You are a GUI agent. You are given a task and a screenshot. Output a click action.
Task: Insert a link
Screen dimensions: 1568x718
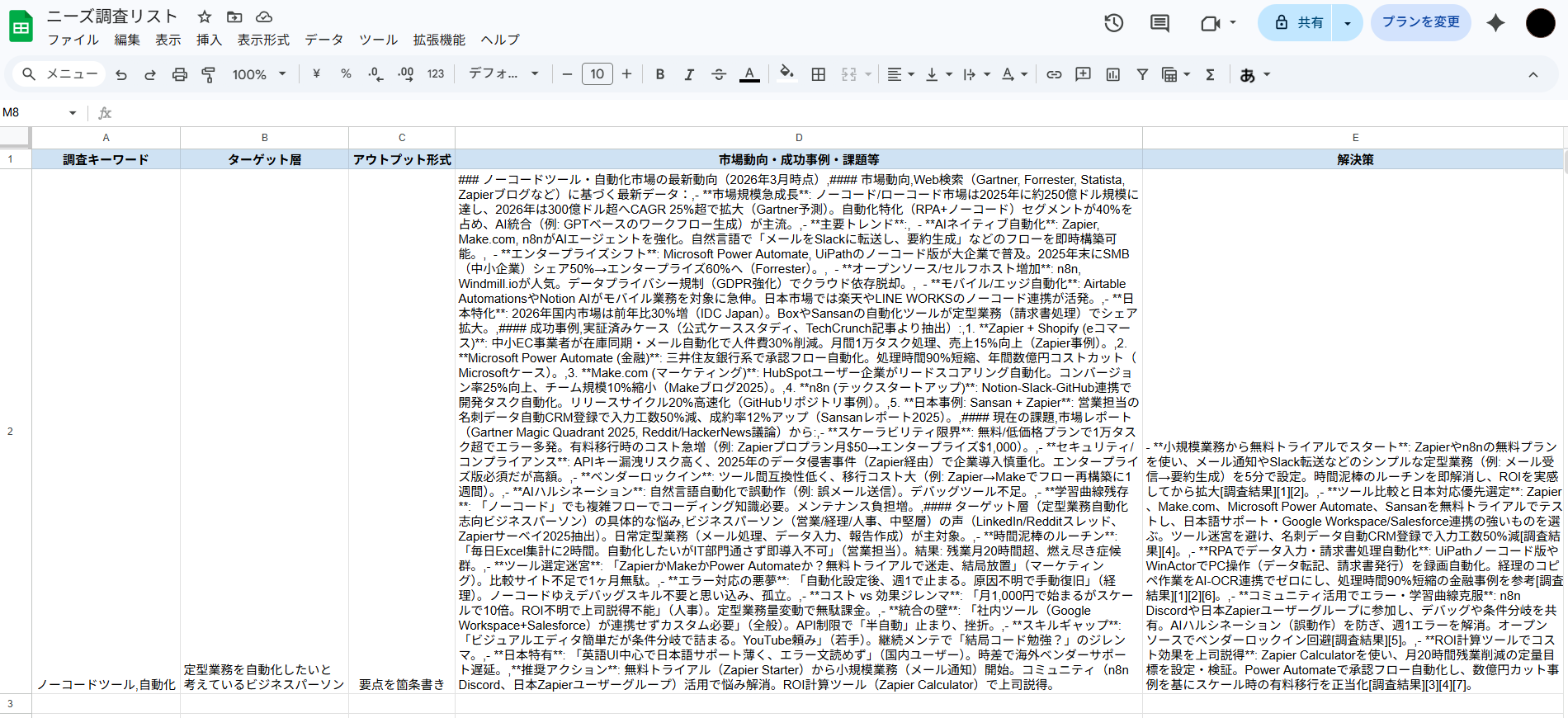tap(1054, 74)
